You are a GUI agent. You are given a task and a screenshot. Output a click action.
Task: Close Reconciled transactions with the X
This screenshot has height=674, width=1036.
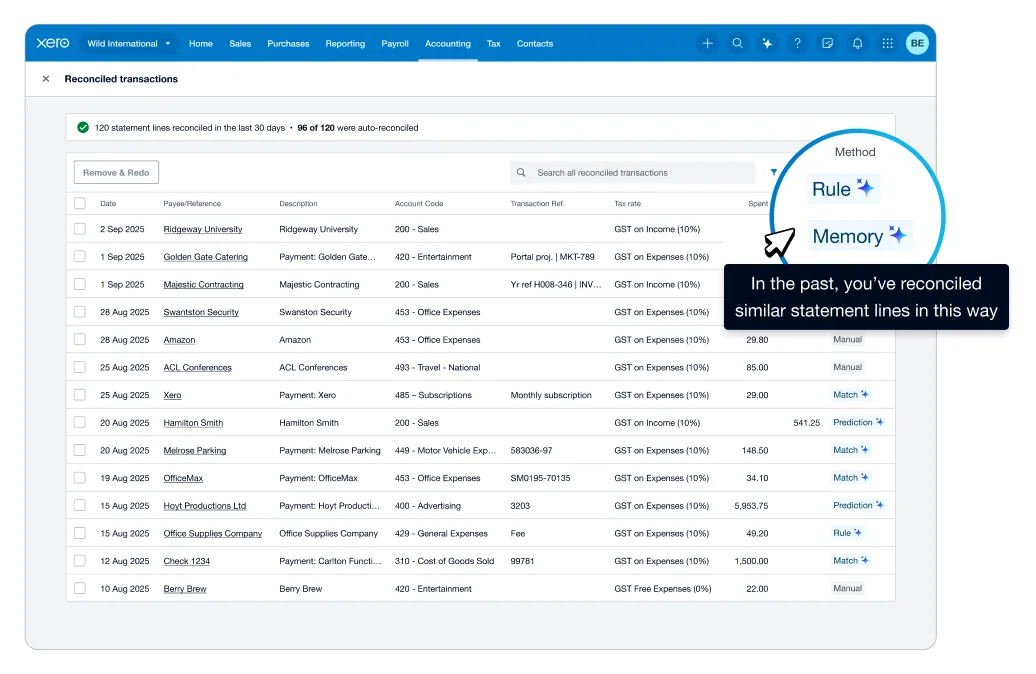tap(46, 79)
